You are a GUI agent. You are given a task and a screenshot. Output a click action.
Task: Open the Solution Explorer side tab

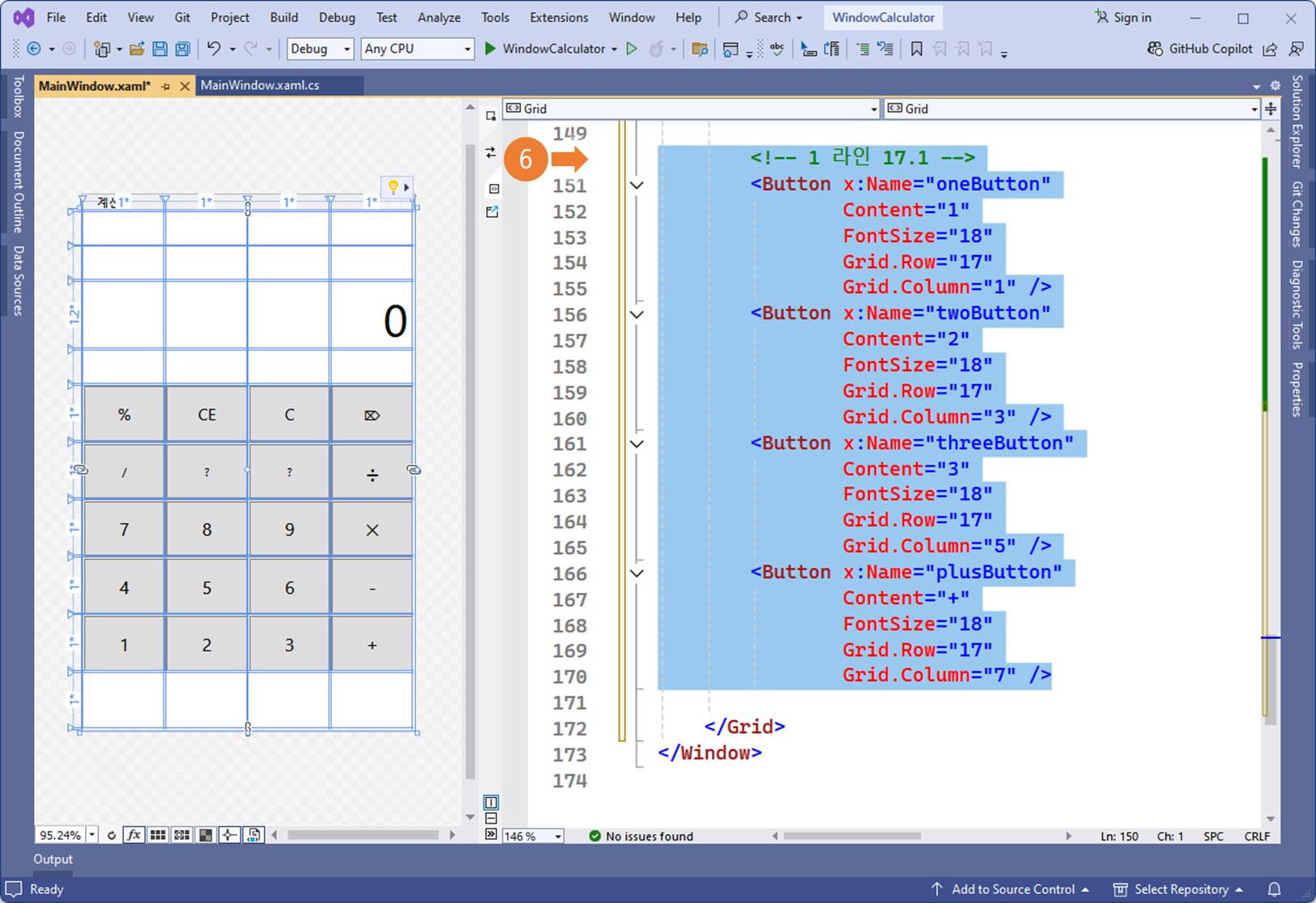point(1297,121)
